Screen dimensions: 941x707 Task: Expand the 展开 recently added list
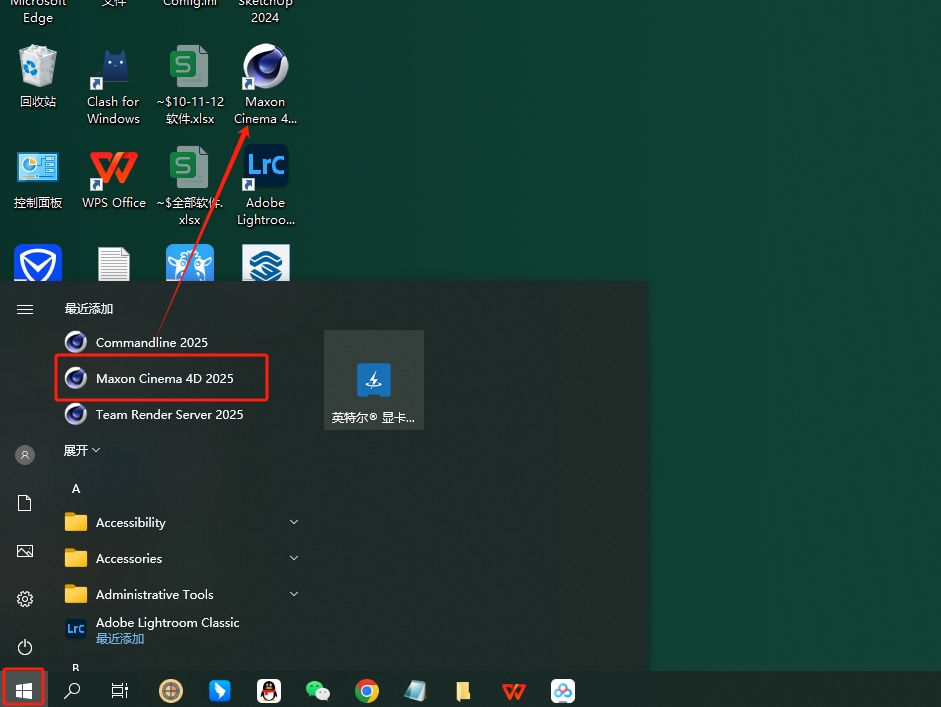tap(82, 450)
